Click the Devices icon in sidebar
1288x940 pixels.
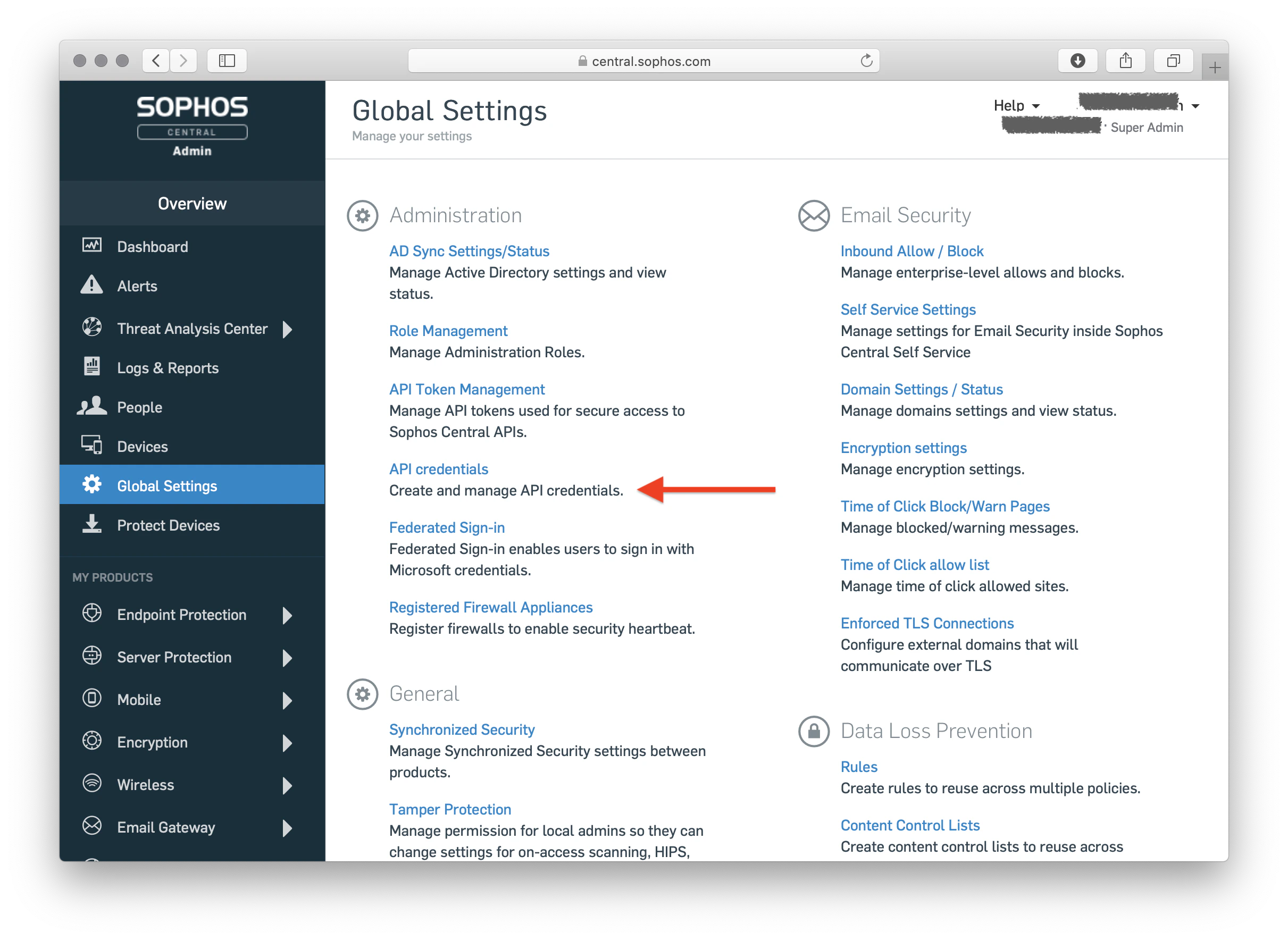(91, 445)
